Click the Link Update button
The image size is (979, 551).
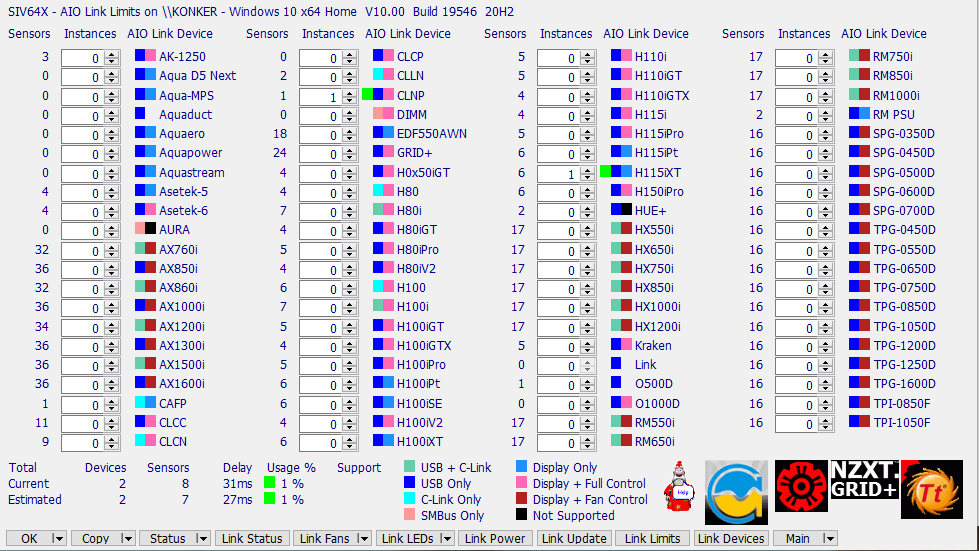[574, 539]
